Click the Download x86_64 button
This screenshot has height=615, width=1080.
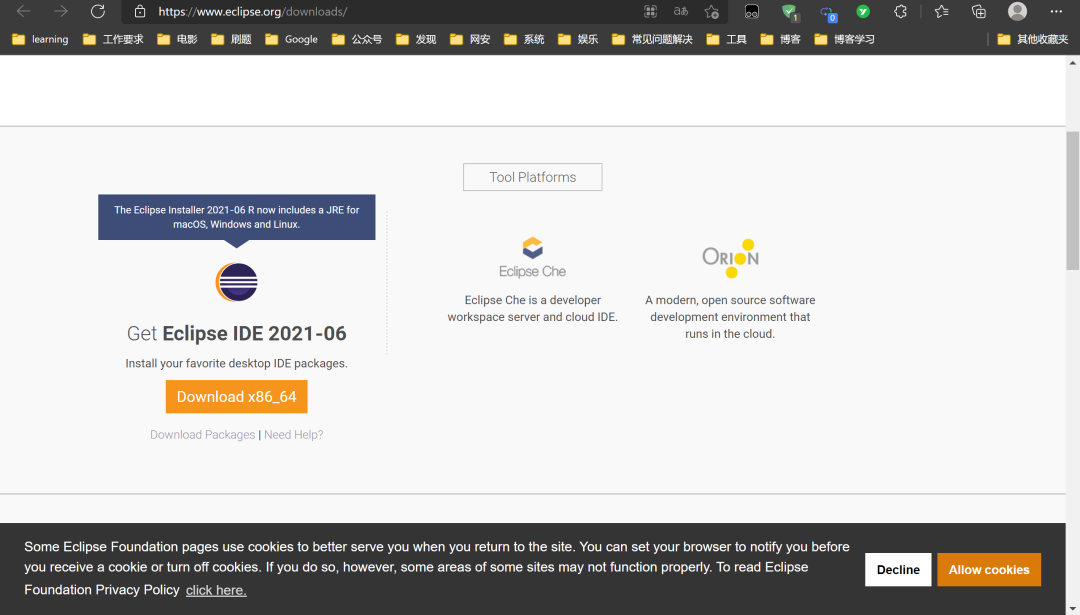(x=236, y=397)
